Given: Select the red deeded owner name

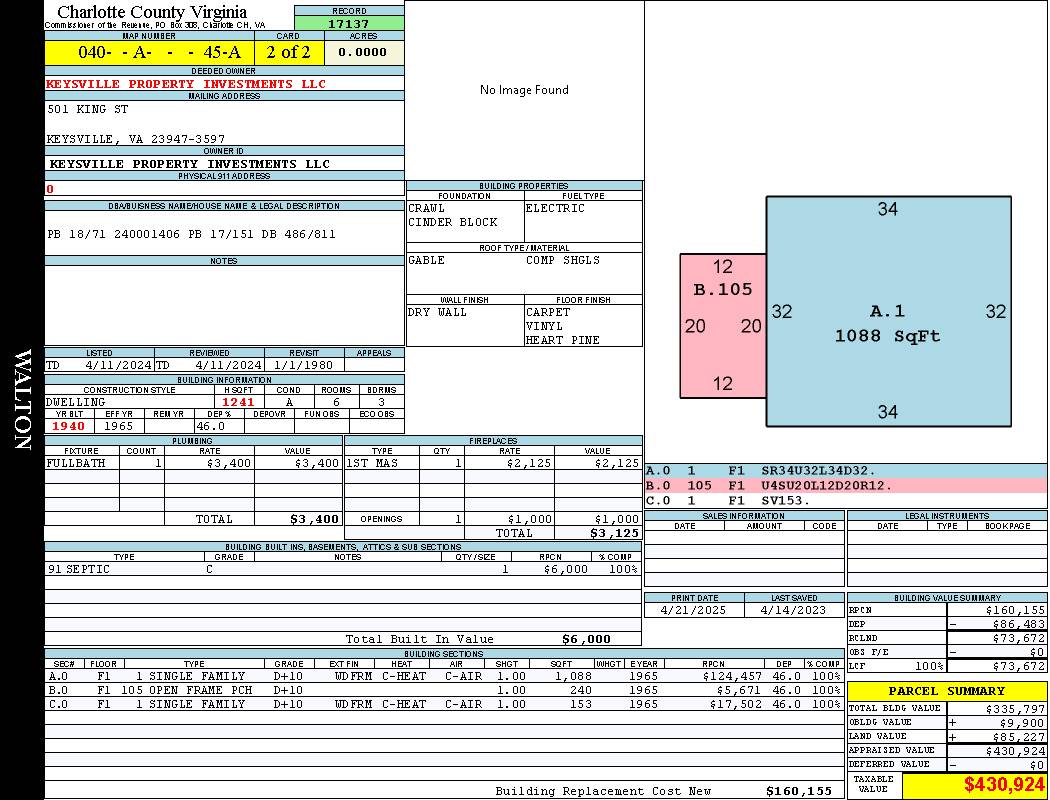Looking at the screenshot, I should coord(186,84).
